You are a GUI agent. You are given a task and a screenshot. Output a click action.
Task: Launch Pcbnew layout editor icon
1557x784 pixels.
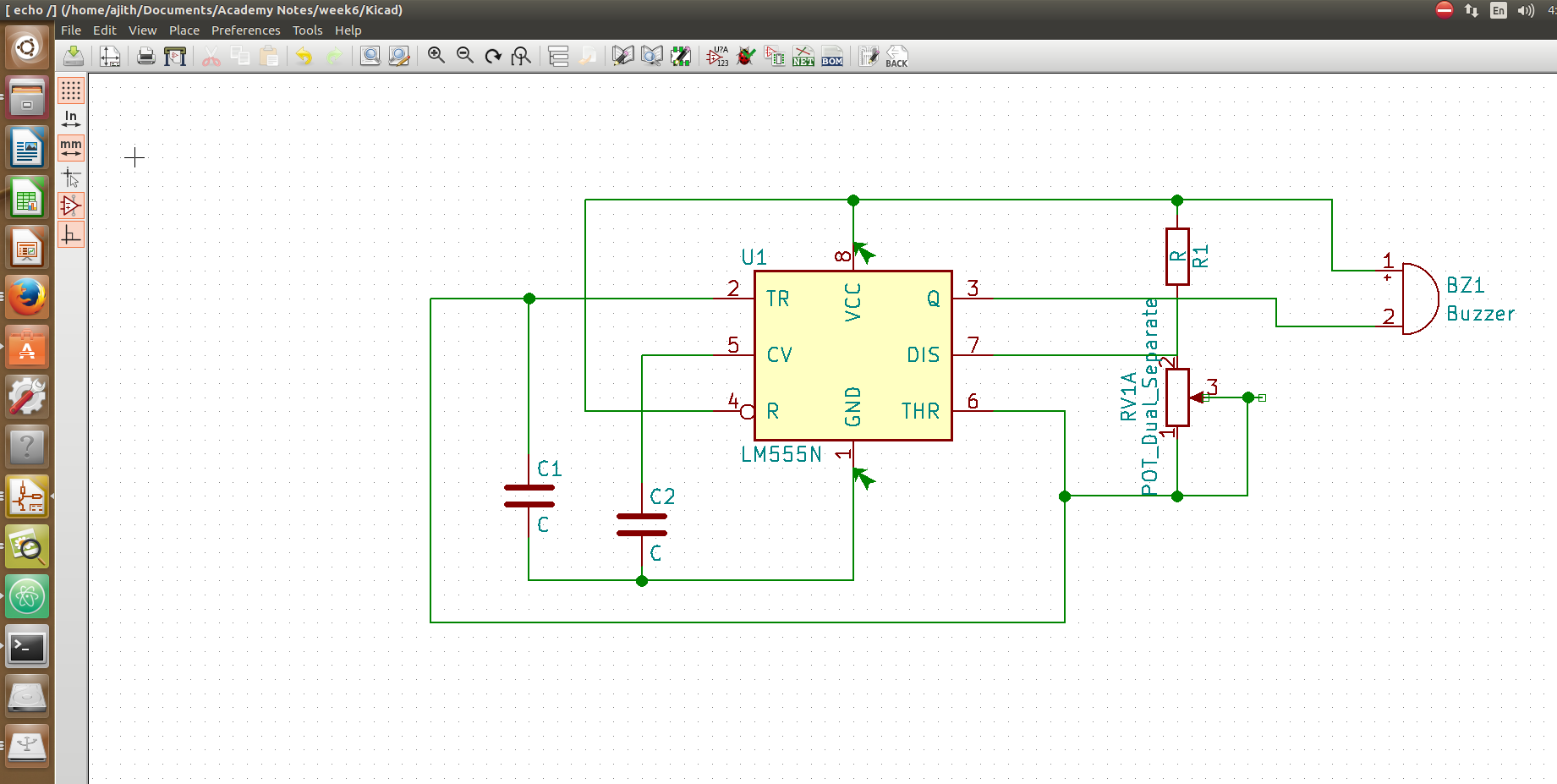869,56
